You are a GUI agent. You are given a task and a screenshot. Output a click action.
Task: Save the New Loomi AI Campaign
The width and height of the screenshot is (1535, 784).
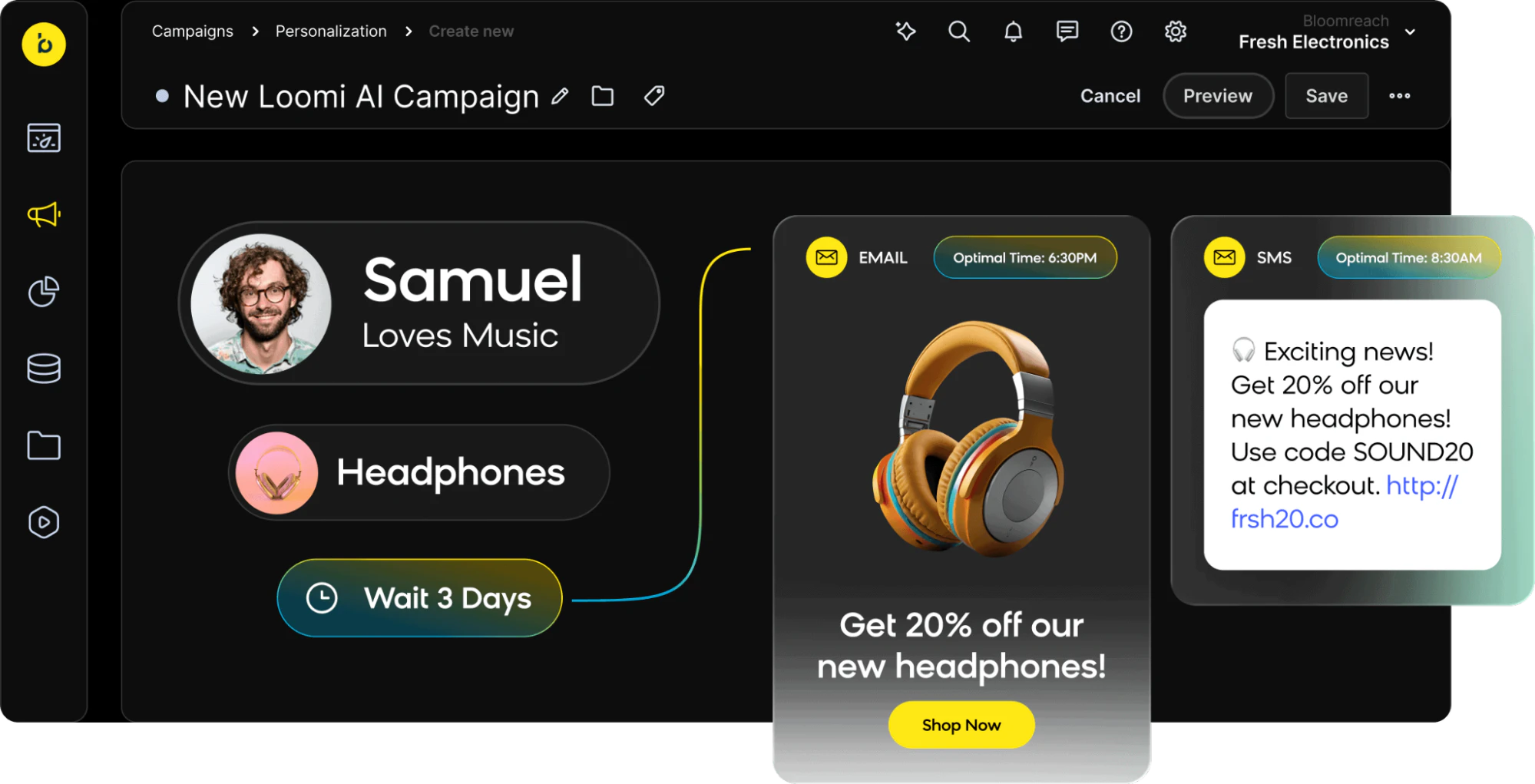(x=1326, y=95)
